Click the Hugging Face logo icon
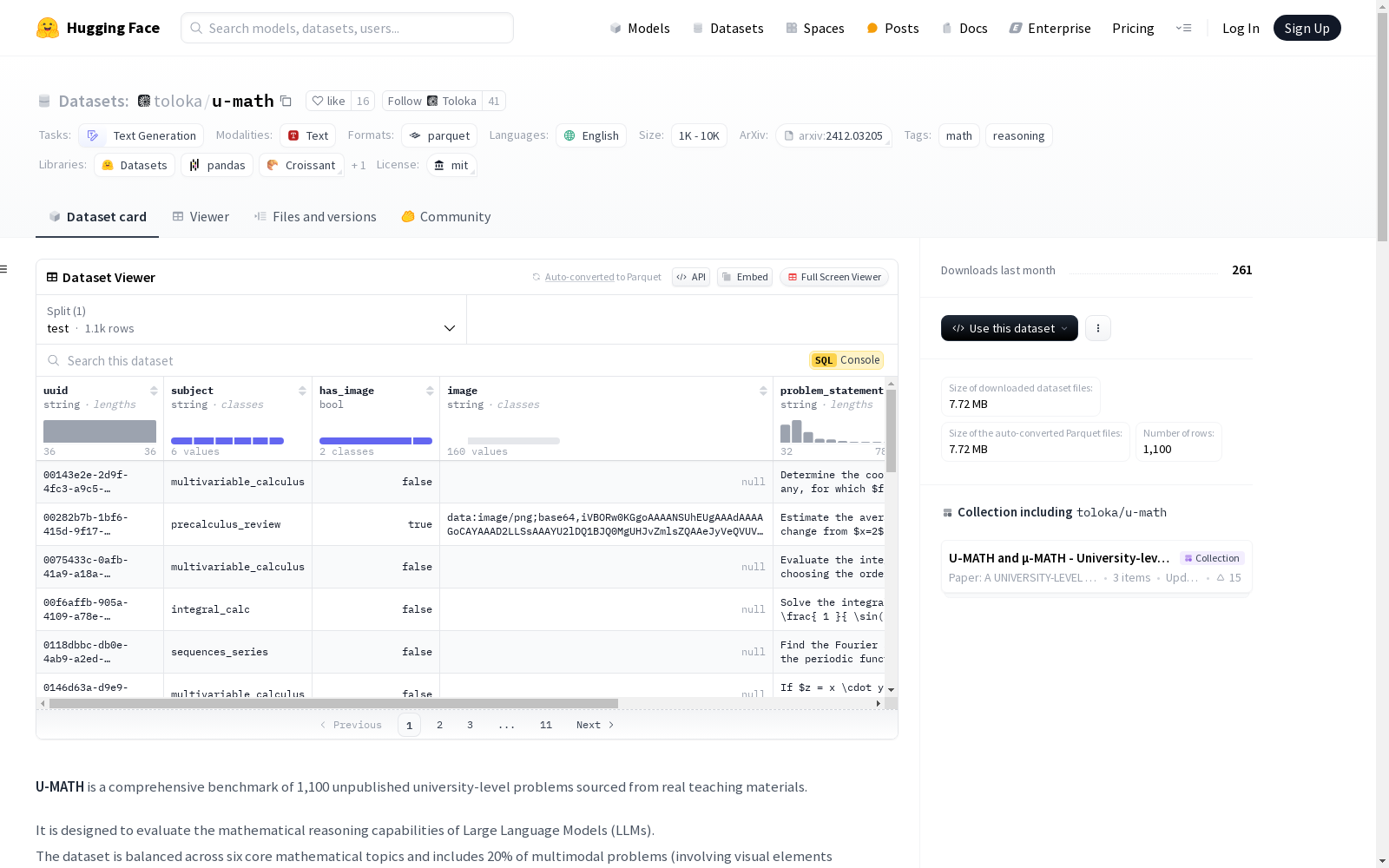Image resolution: width=1389 pixels, height=868 pixels. tap(48, 28)
